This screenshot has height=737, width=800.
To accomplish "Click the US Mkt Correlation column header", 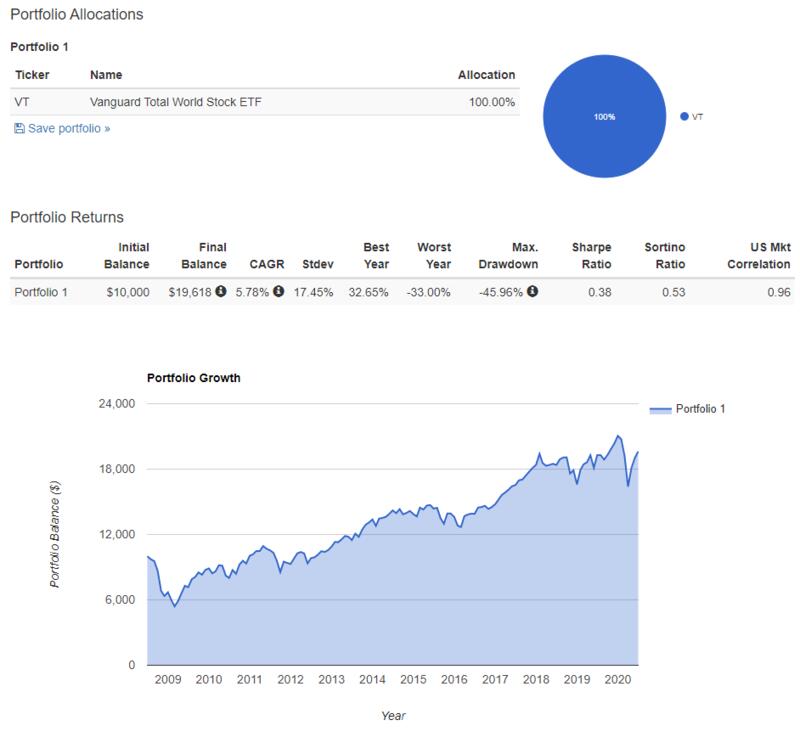I will pyautogui.click(x=756, y=255).
